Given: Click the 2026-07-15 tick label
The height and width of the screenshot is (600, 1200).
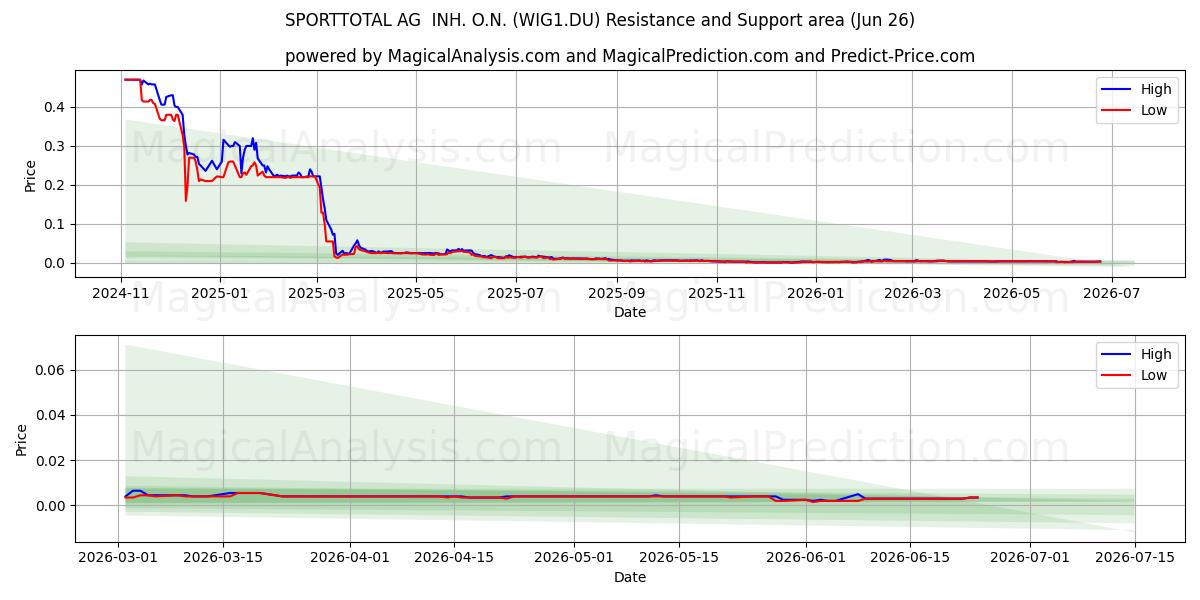Looking at the screenshot, I should pyautogui.click(x=1134, y=558).
